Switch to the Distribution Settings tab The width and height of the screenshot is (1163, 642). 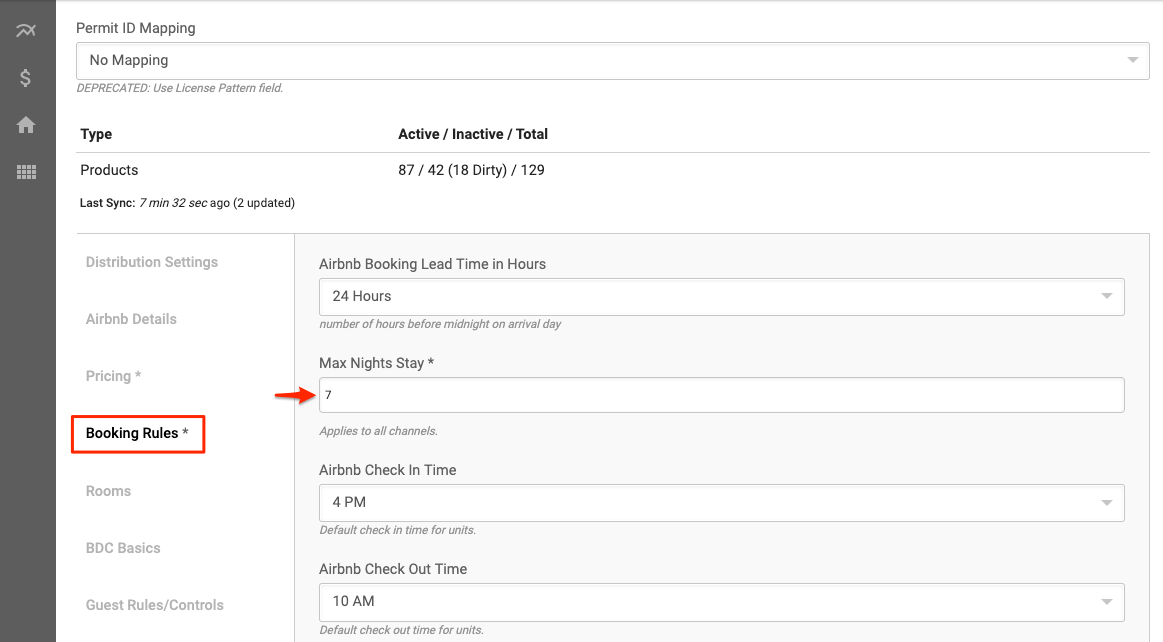tap(152, 262)
